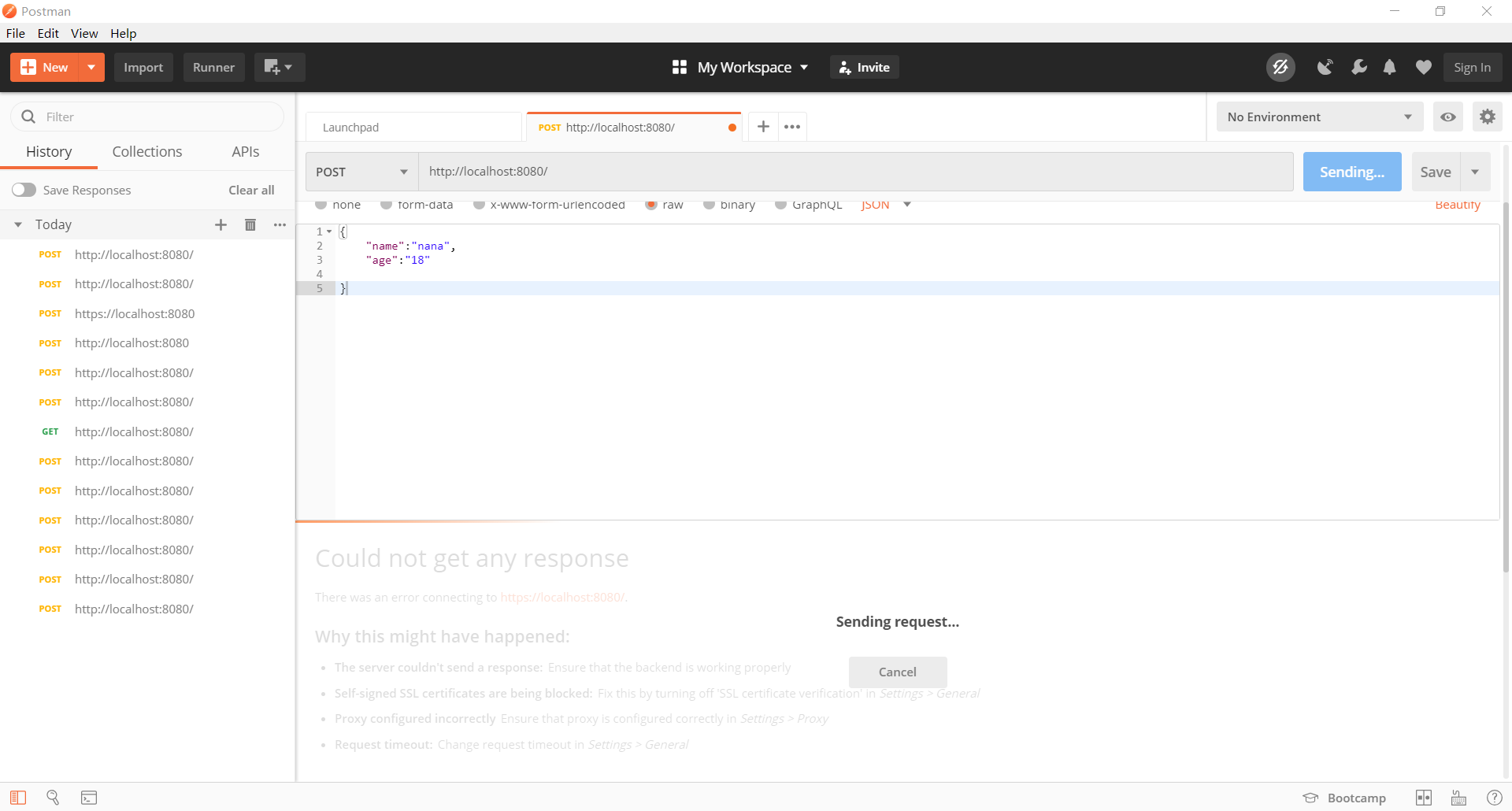Open the sync status offline icon
1512x811 pixels.
tap(1280, 67)
